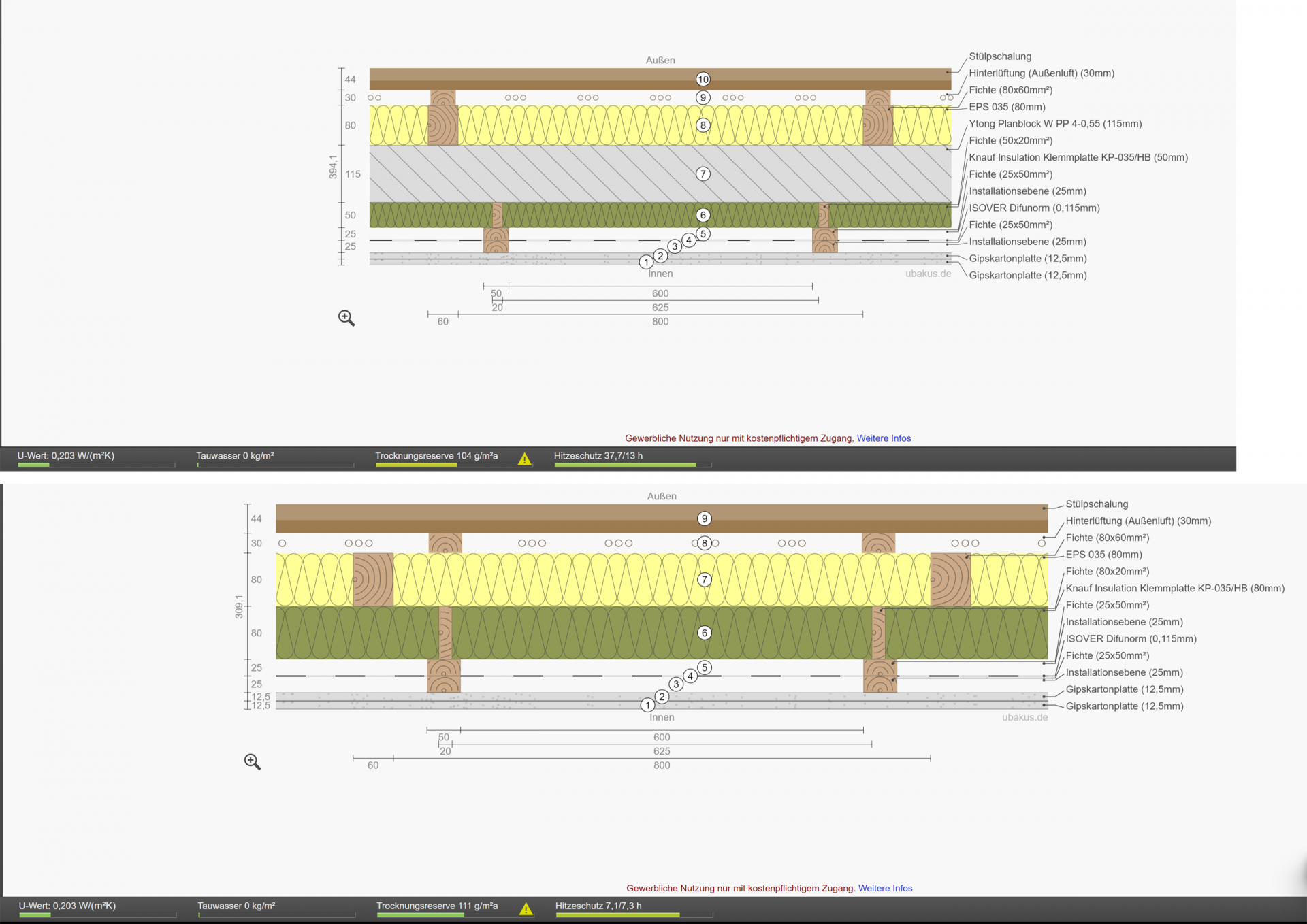Click the zoom magnifier in upper diagram
Viewport: 1307px width, 924px height.
[346, 318]
